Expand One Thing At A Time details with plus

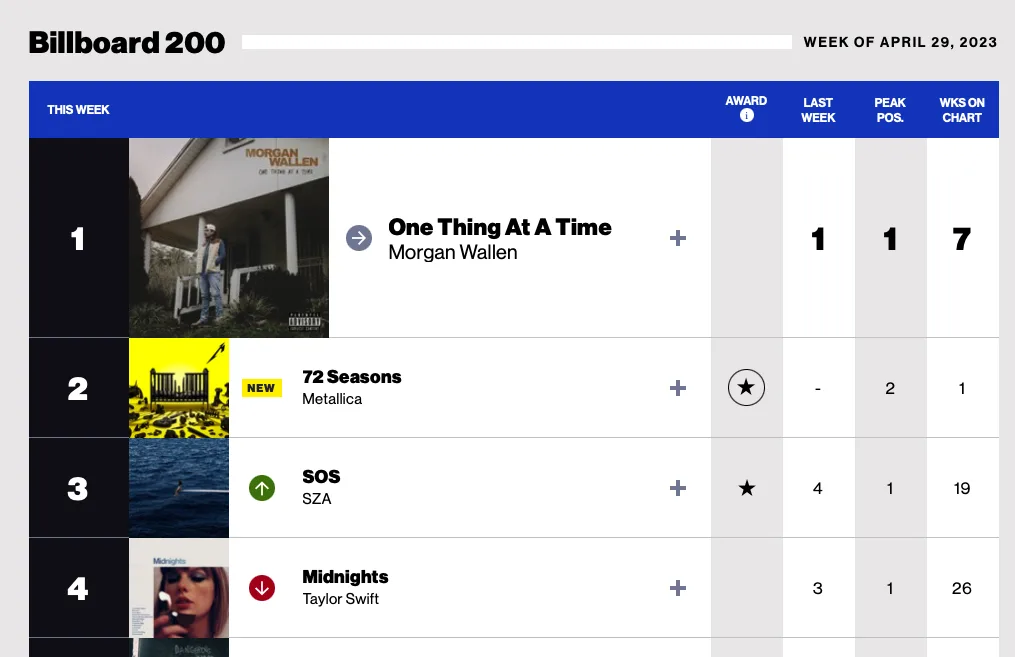[x=678, y=238]
